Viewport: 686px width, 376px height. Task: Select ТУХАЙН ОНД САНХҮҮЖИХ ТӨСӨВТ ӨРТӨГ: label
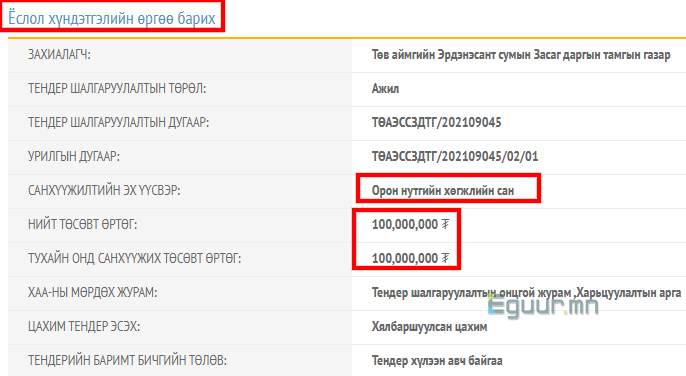[x=134, y=258]
